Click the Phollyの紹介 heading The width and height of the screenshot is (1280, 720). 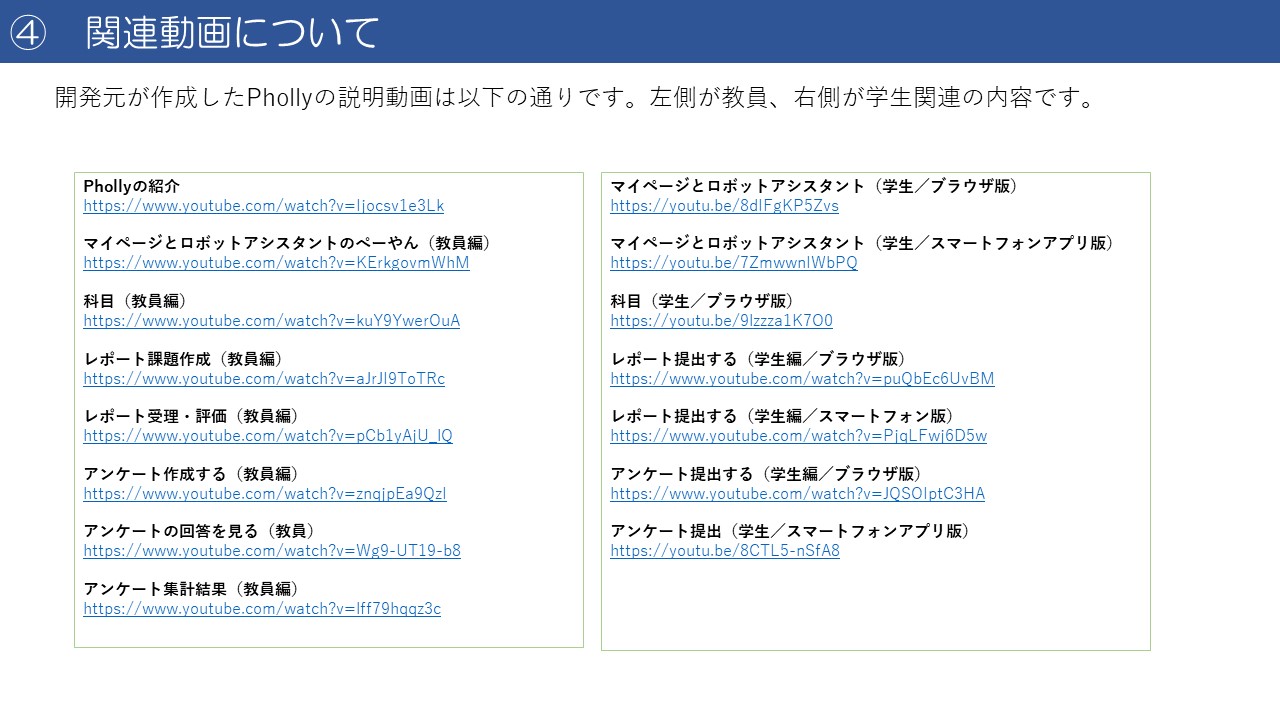coord(132,186)
